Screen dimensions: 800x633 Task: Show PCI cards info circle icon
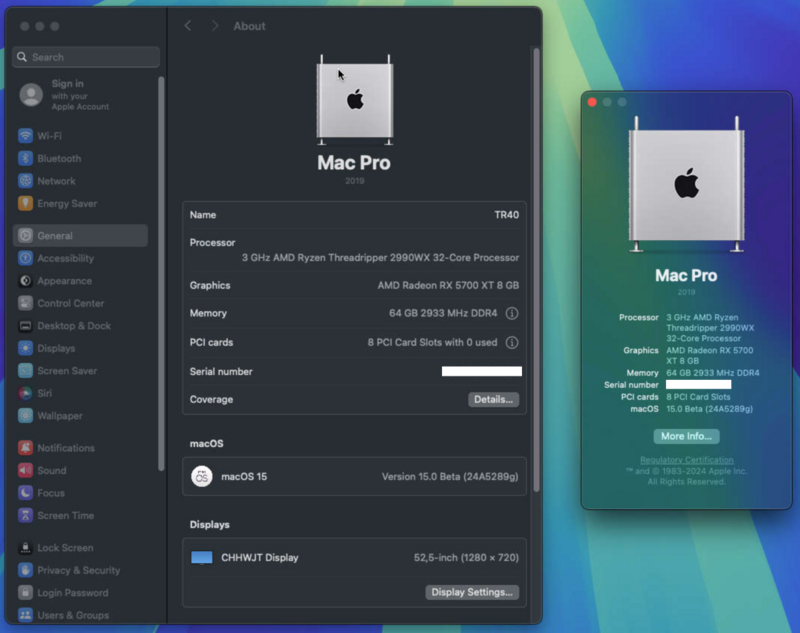(x=512, y=342)
